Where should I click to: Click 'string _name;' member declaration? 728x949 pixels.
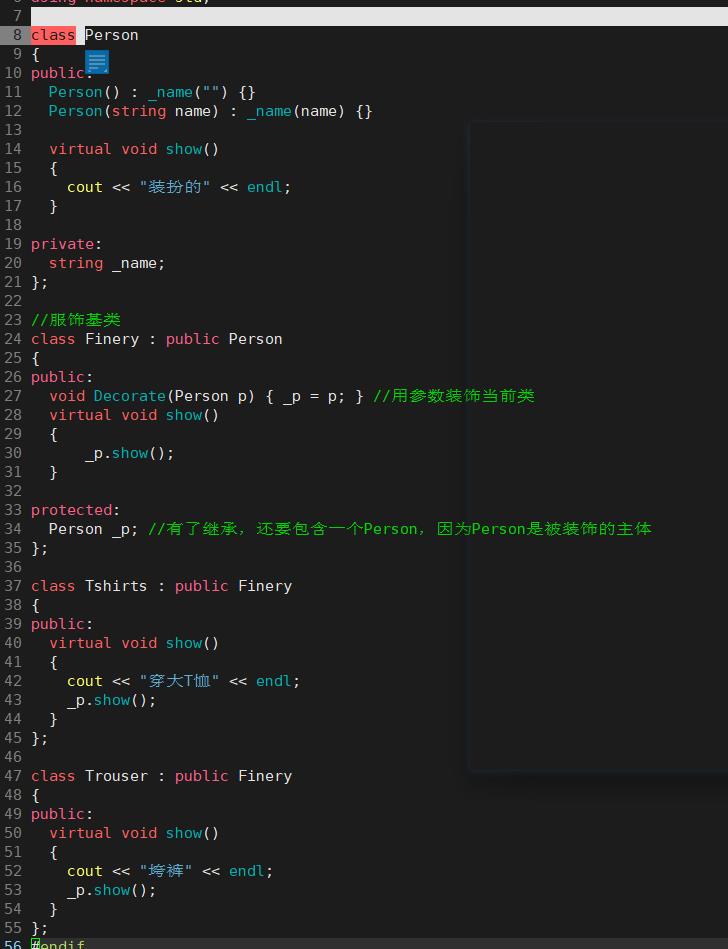click(107, 263)
